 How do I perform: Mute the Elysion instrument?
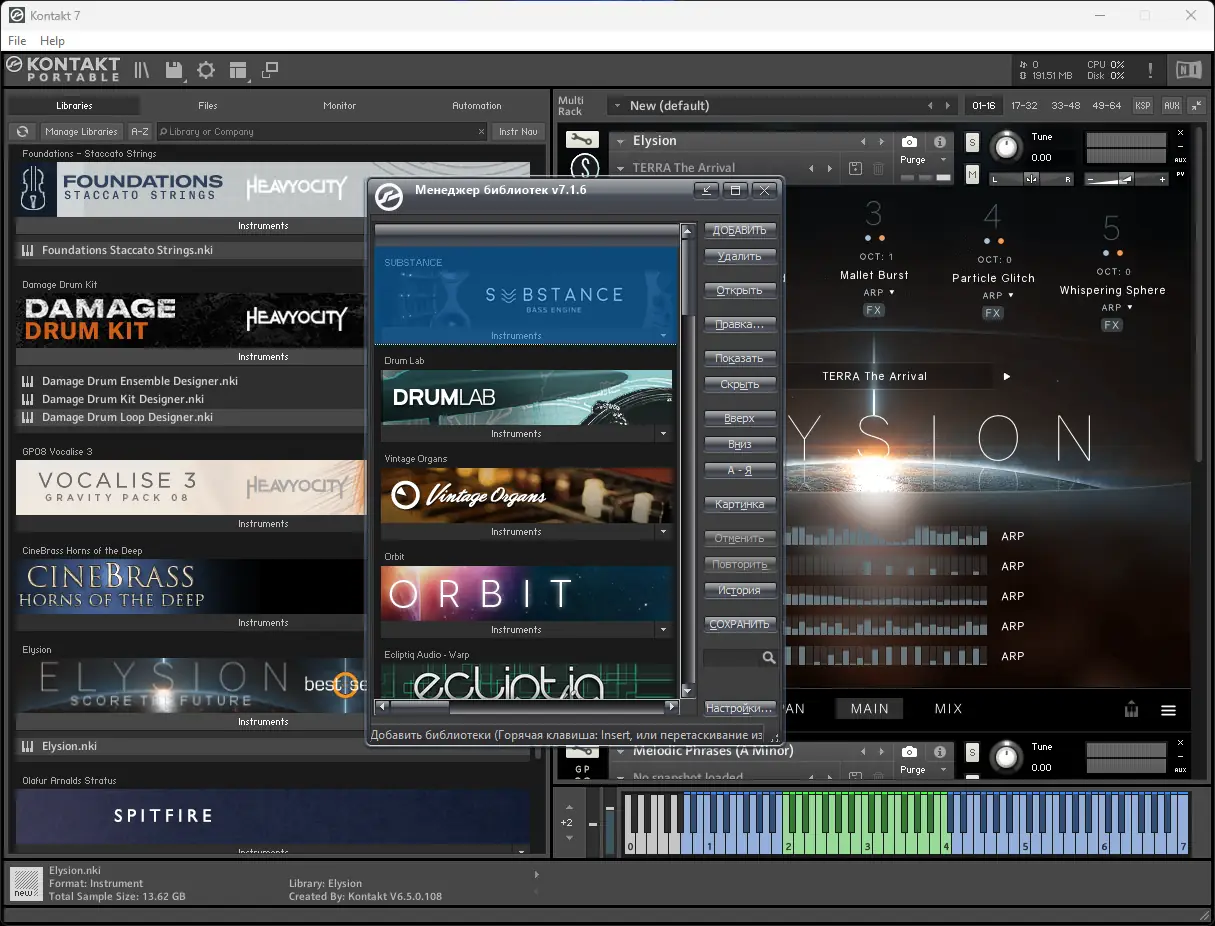click(972, 174)
